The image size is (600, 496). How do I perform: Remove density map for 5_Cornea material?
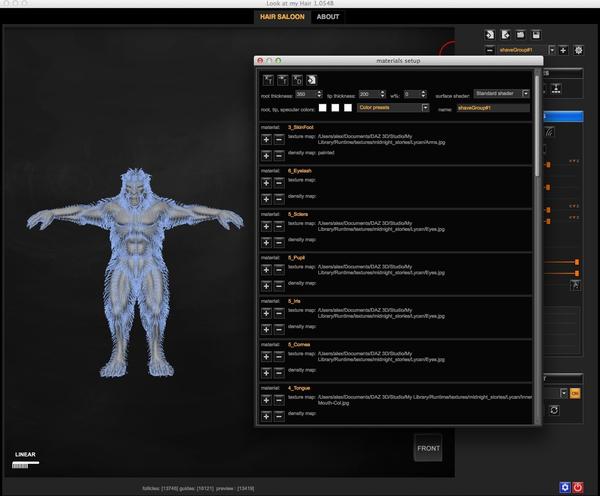[x=279, y=373]
